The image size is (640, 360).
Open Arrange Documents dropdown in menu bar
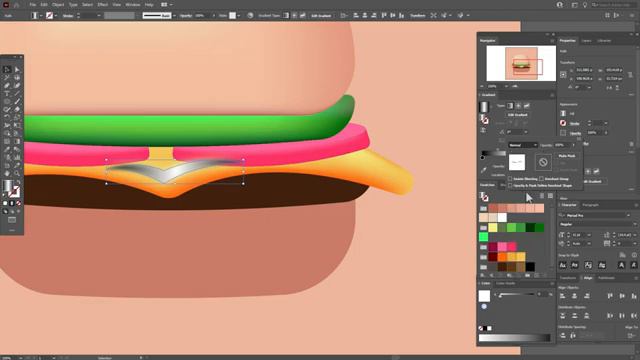tap(166, 4)
